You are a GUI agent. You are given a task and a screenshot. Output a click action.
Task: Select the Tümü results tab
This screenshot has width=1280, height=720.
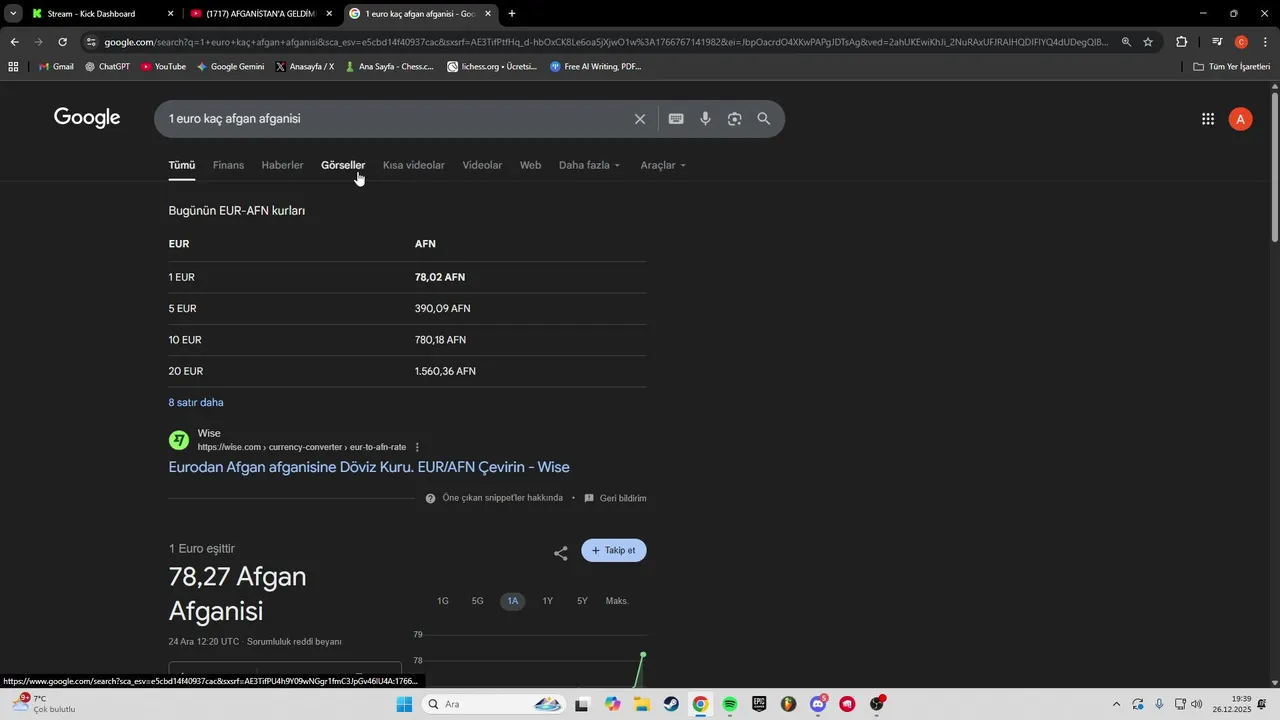pyautogui.click(x=182, y=165)
